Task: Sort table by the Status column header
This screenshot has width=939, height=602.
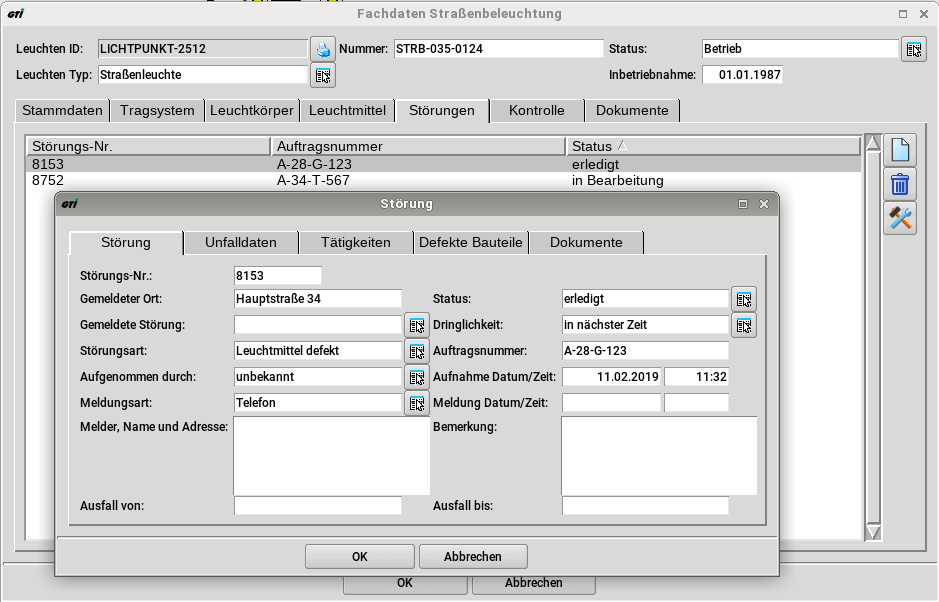Action: pyautogui.click(x=712, y=147)
